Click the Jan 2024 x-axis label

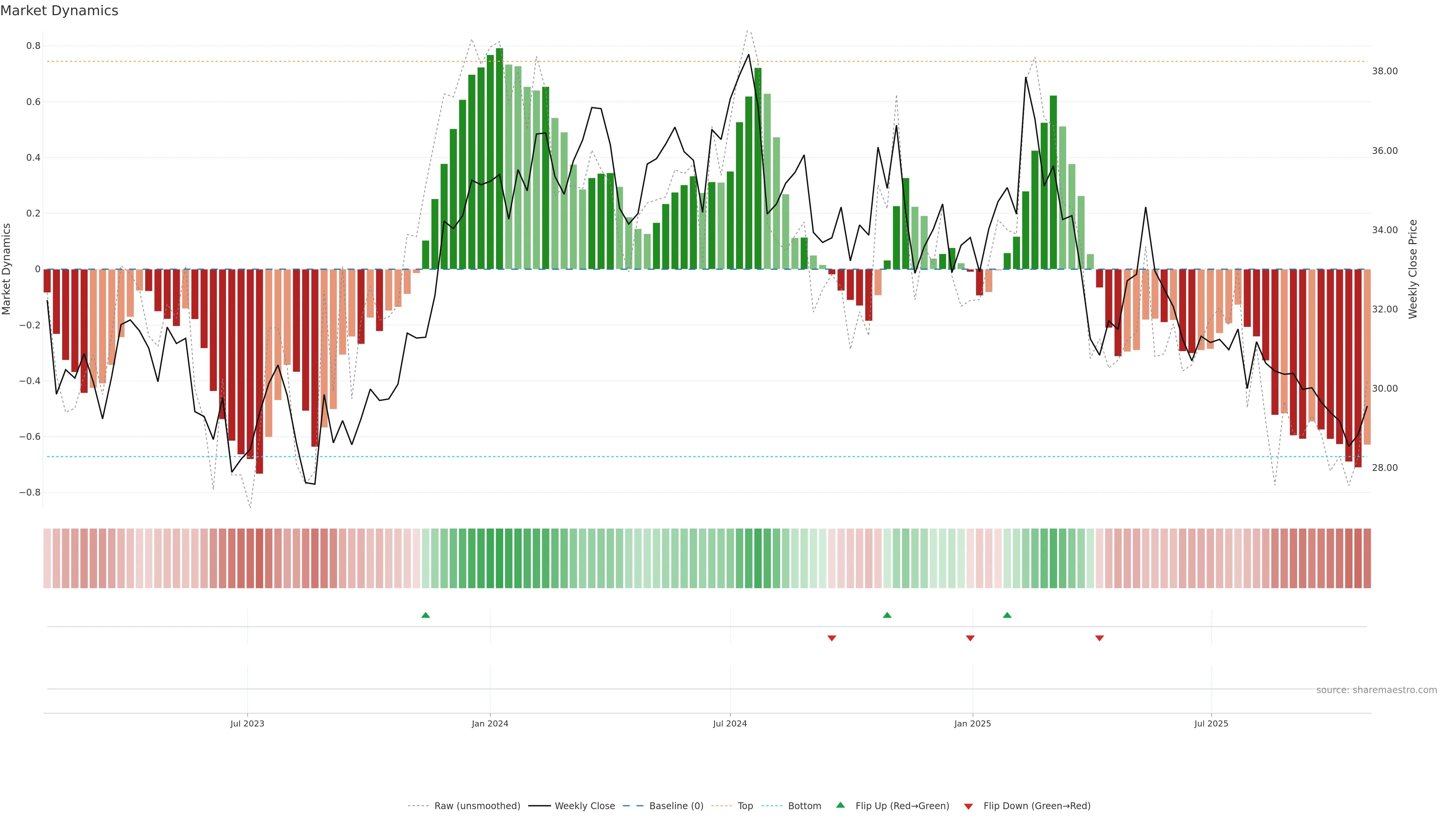point(490,723)
